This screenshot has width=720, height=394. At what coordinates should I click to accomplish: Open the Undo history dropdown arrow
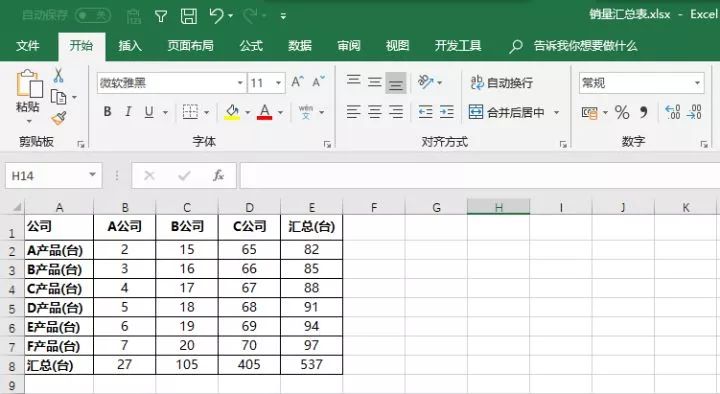[231, 17]
